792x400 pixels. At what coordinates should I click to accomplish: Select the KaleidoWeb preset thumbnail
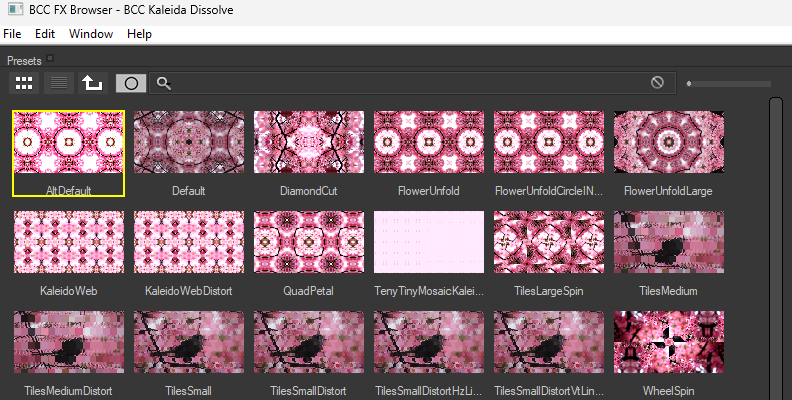coord(69,242)
